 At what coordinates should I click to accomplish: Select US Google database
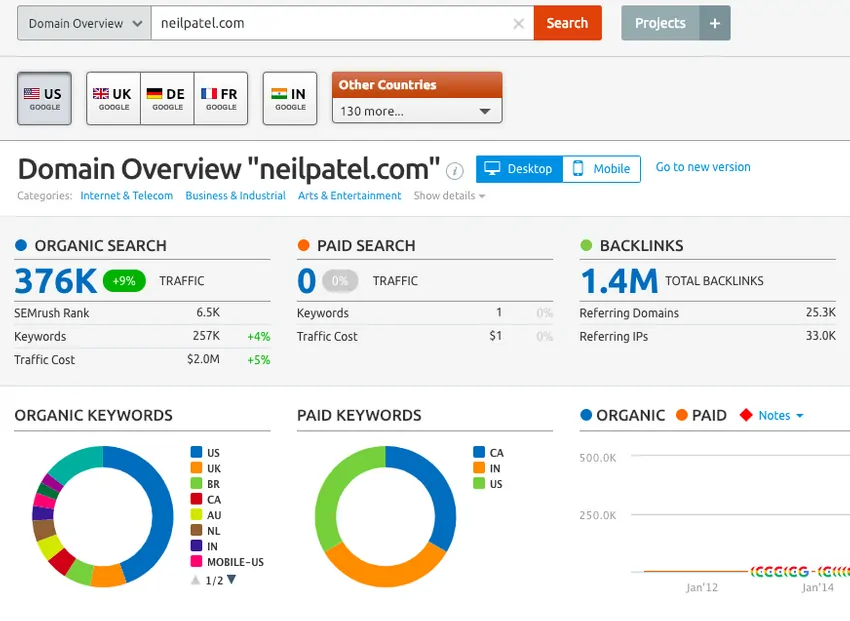point(44,99)
